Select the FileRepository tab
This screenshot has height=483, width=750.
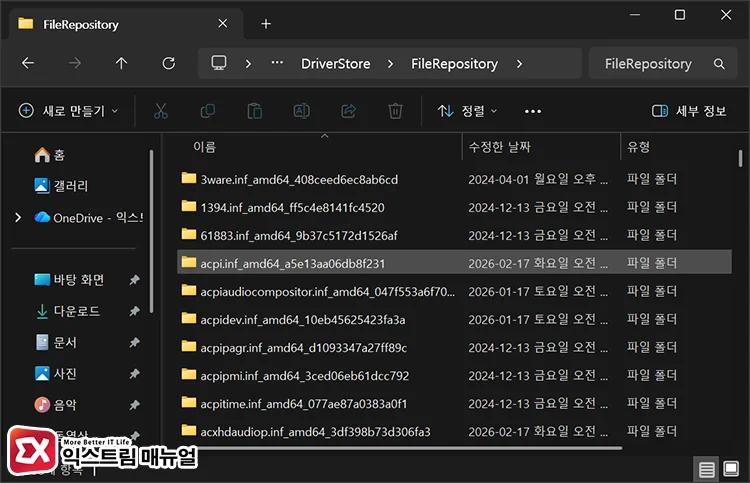click(x=125, y=24)
